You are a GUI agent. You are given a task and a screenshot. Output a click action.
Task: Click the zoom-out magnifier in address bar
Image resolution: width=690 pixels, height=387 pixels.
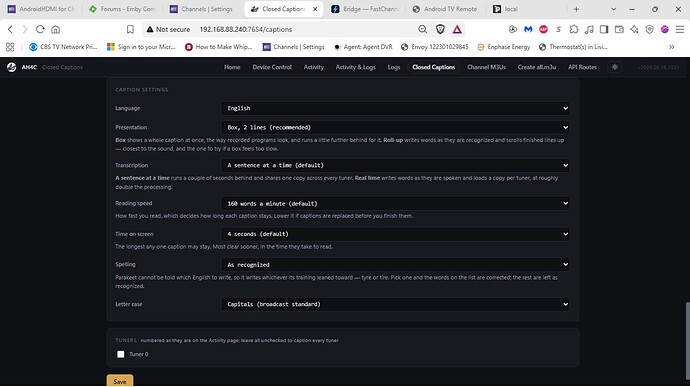coord(422,29)
